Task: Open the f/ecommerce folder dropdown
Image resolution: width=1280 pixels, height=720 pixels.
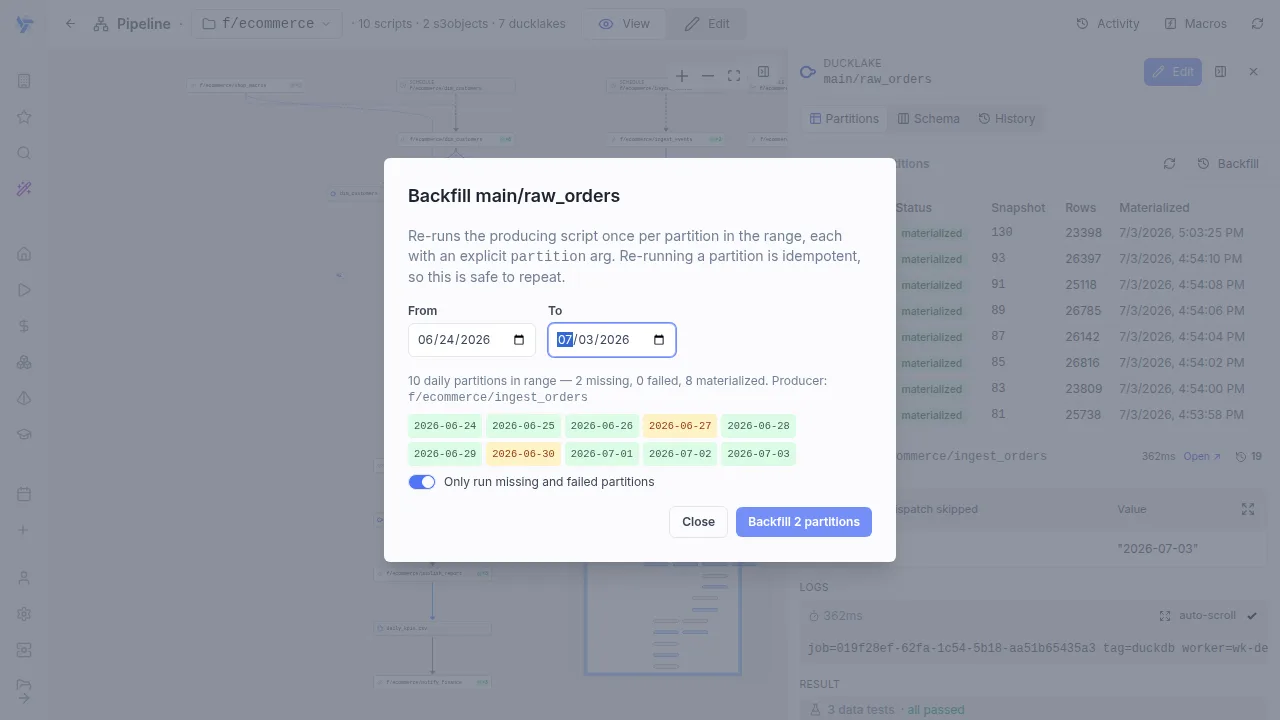Action: click(266, 24)
